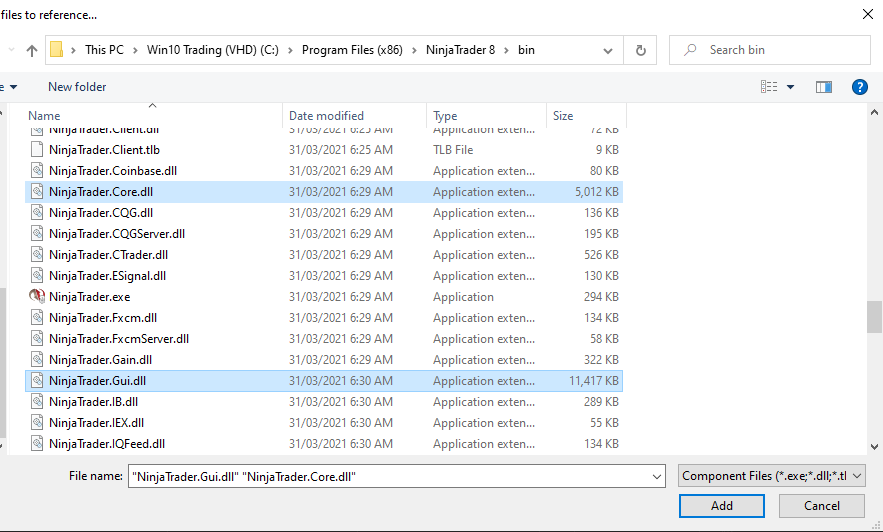Click the 5,012 KB size value
Viewport: 883px width, 532px height.
[x=596, y=192]
